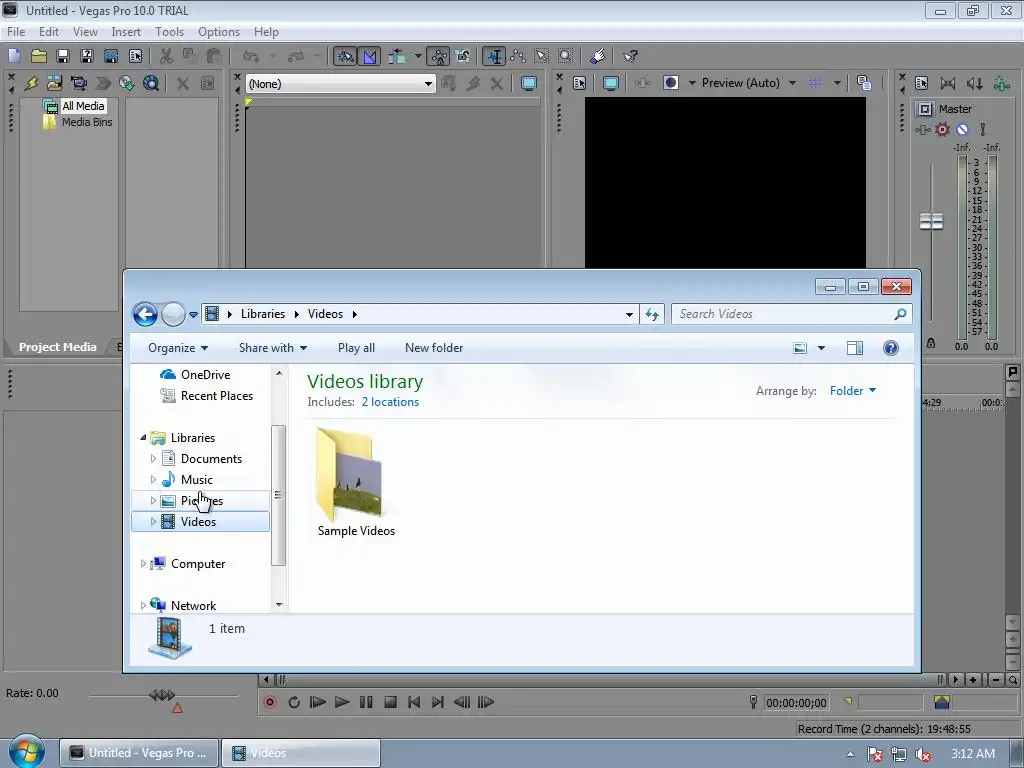This screenshot has height=768, width=1024.
Task: Toggle Automatic Crossfades in the toolbar
Action: click(x=370, y=56)
